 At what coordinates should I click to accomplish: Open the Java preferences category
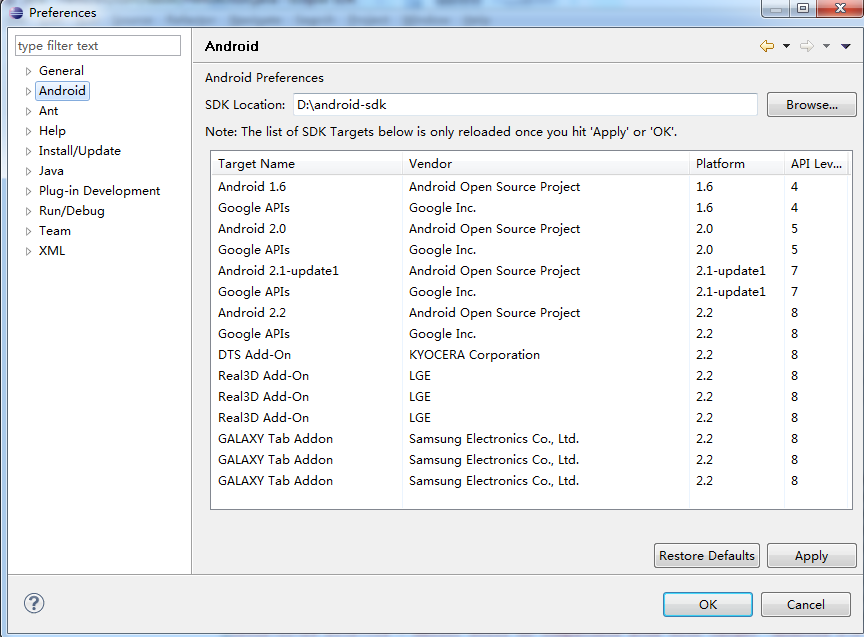coord(51,171)
